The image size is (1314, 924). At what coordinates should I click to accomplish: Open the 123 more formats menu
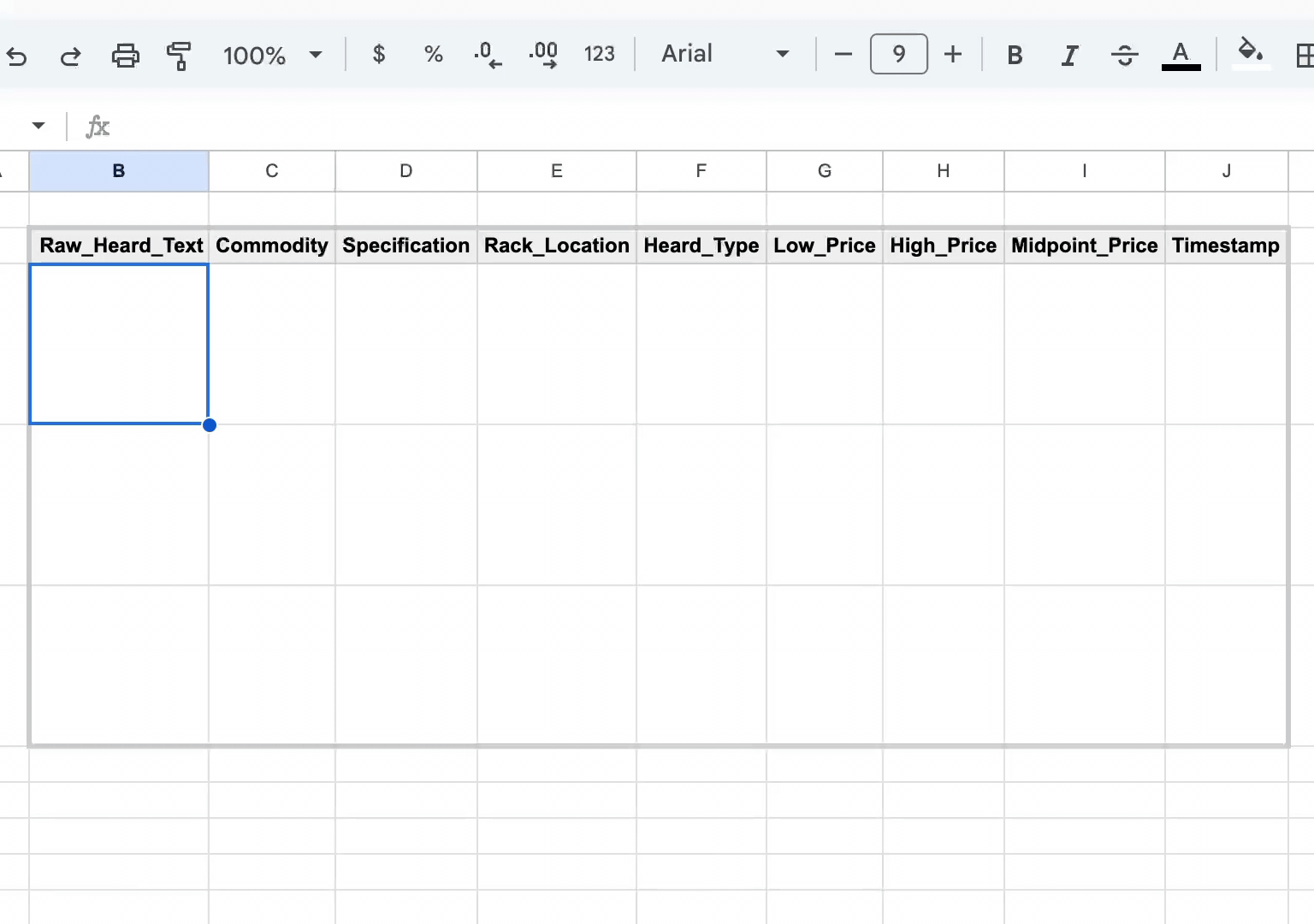coord(599,55)
